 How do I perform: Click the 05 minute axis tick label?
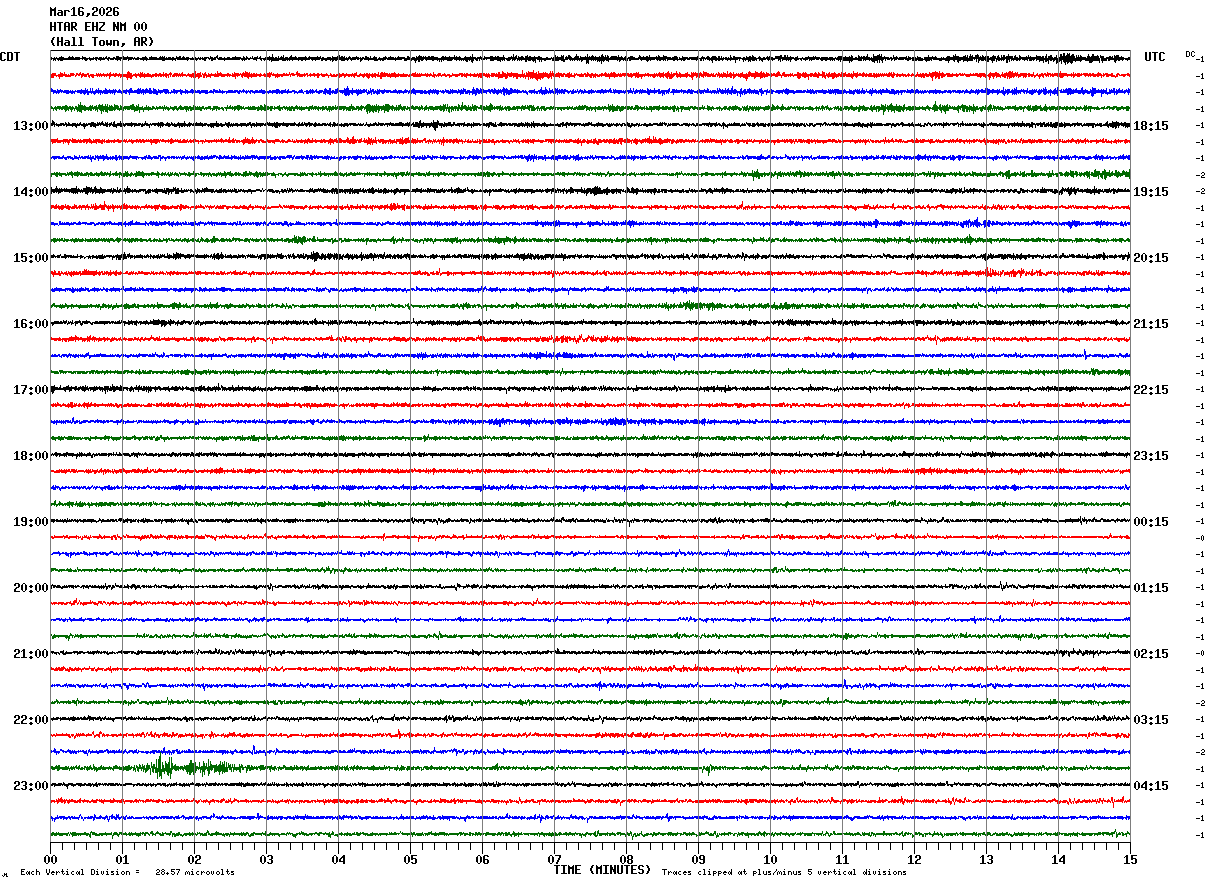pyautogui.click(x=410, y=859)
